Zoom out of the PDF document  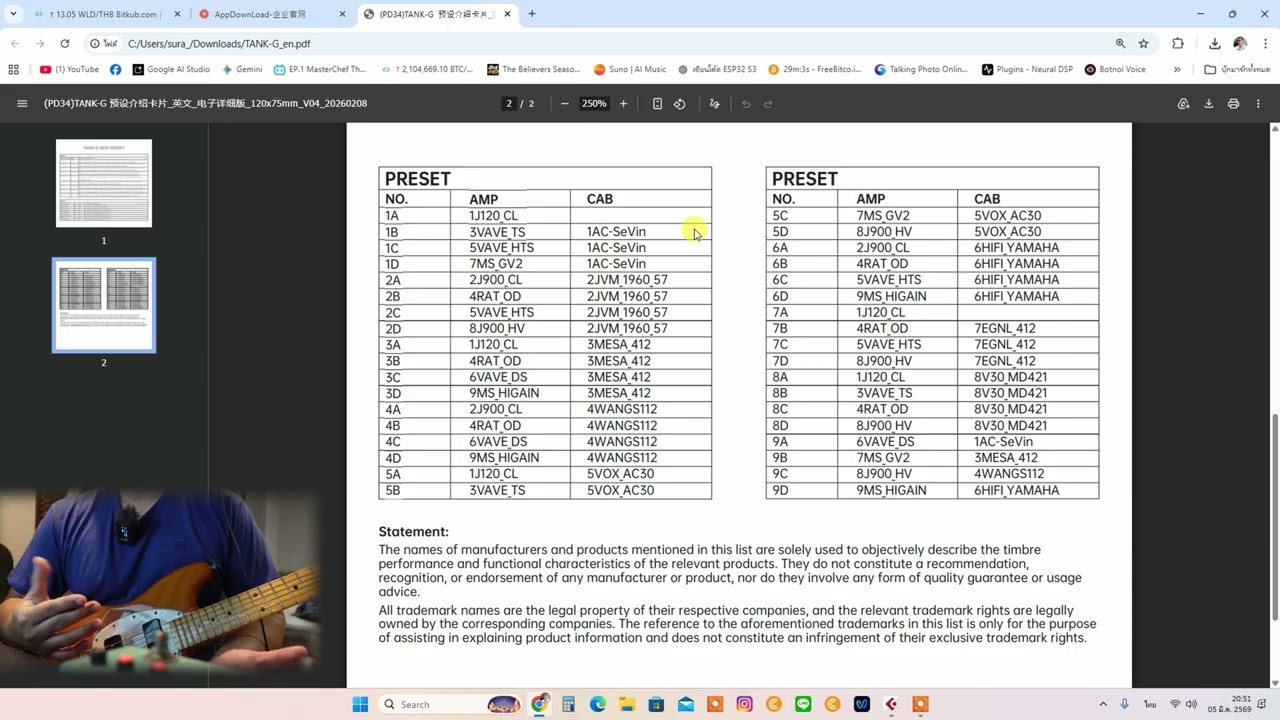point(565,104)
